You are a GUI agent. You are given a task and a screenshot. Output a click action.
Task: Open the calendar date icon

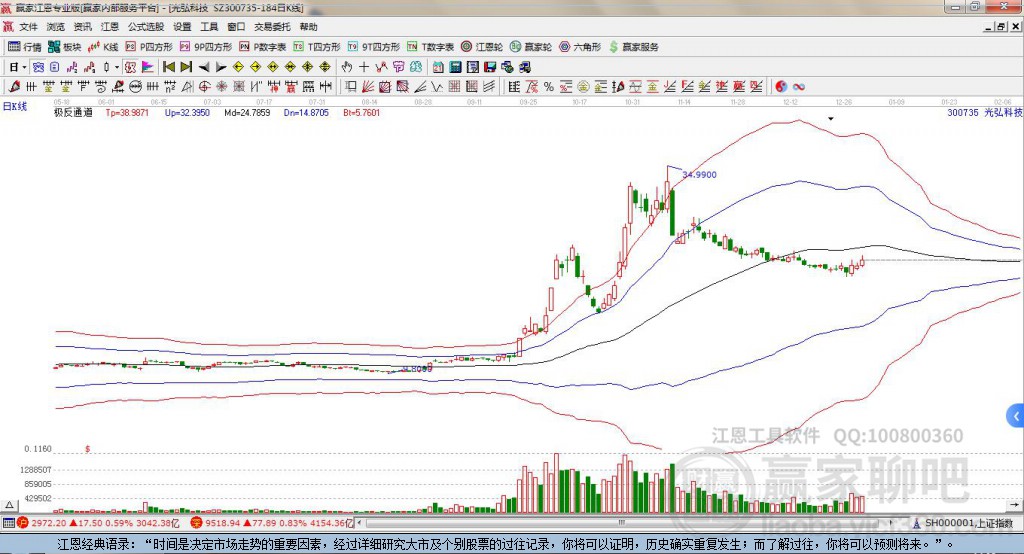[x=438, y=67]
